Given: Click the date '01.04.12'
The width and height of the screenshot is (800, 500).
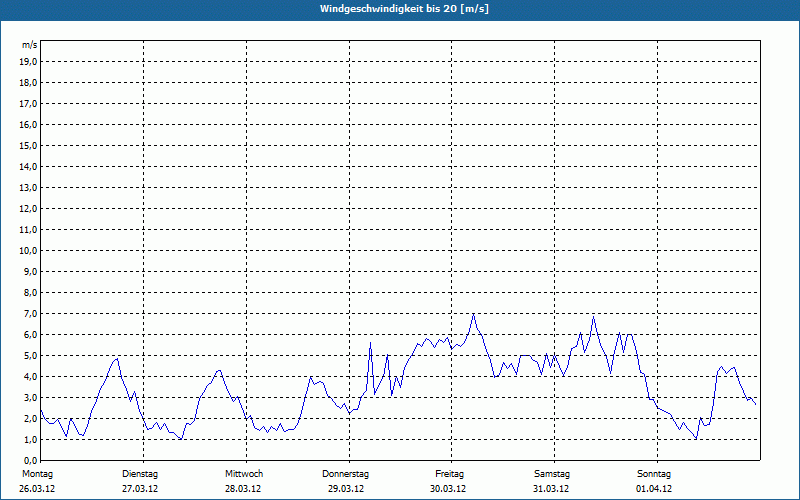Looking at the screenshot, I should pos(654,489).
